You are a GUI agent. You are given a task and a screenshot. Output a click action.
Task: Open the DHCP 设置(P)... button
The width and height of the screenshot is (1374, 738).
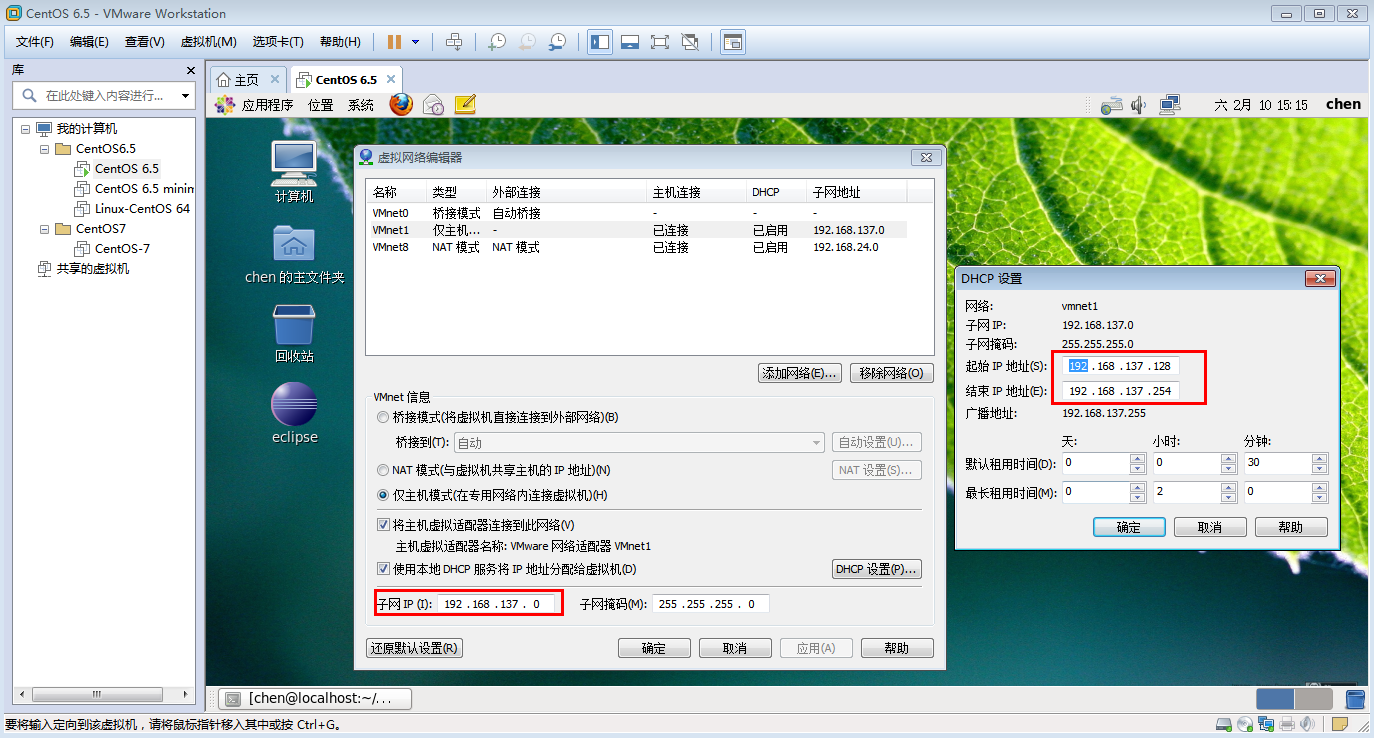point(876,569)
